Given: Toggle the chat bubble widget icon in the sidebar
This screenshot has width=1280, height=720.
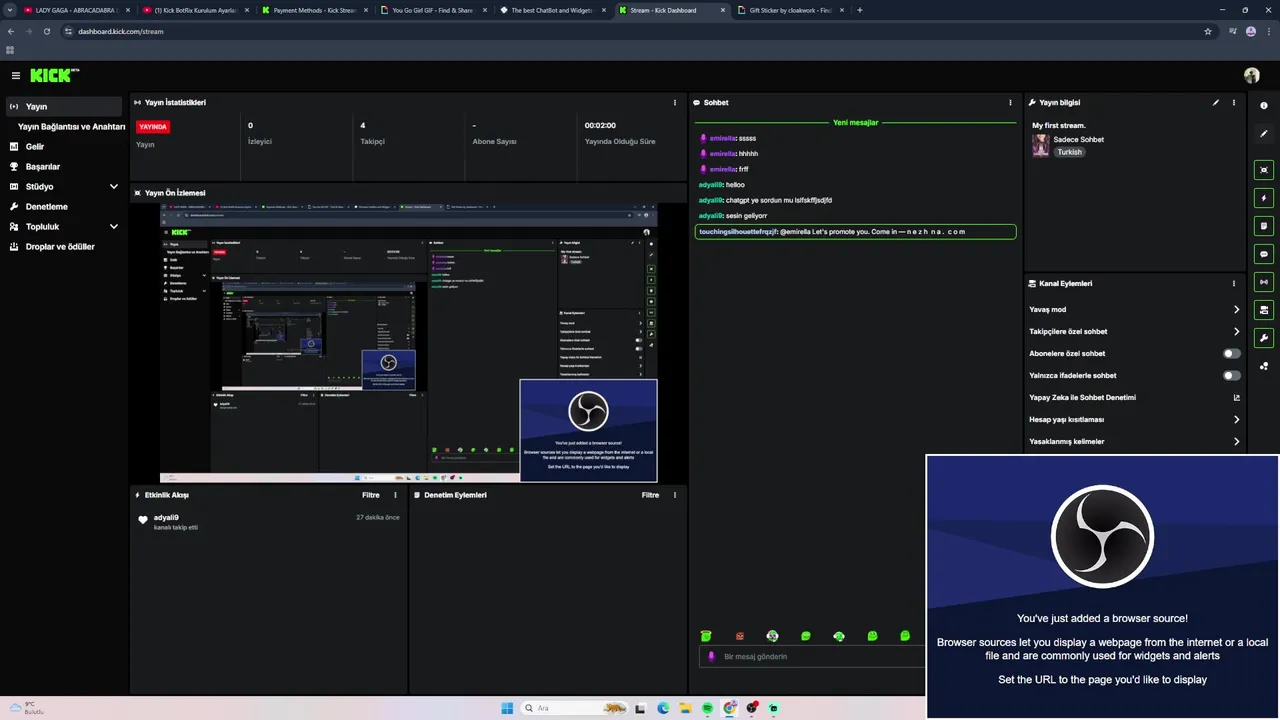Looking at the screenshot, I should tap(1264, 254).
